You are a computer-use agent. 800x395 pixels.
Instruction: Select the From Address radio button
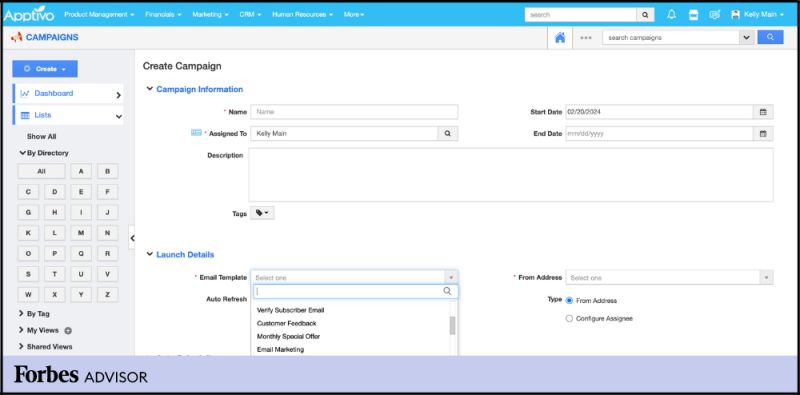coord(569,301)
